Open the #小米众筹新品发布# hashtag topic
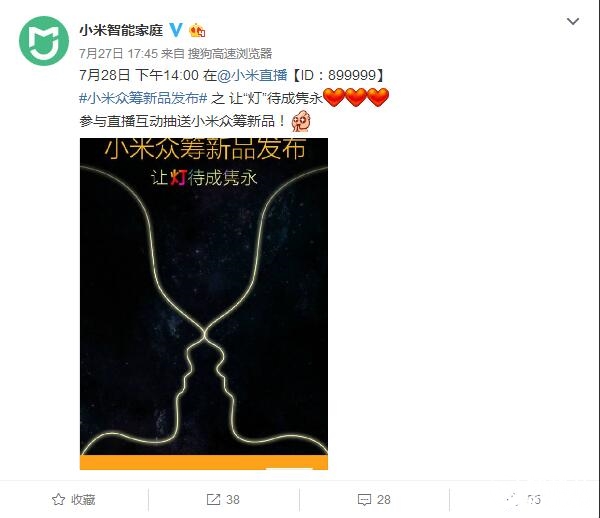The width and height of the screenshot is (600, 518). click(x=143, y=98)
